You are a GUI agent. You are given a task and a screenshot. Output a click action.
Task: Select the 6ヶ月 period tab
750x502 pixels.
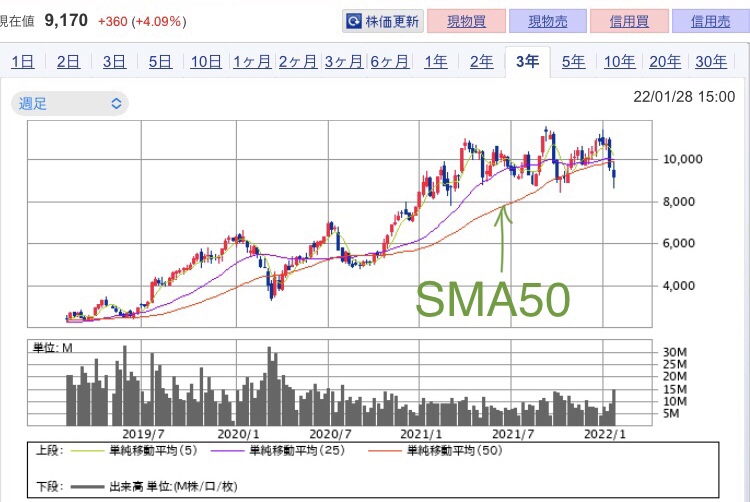pyautogui.click(x=389, y=62)
